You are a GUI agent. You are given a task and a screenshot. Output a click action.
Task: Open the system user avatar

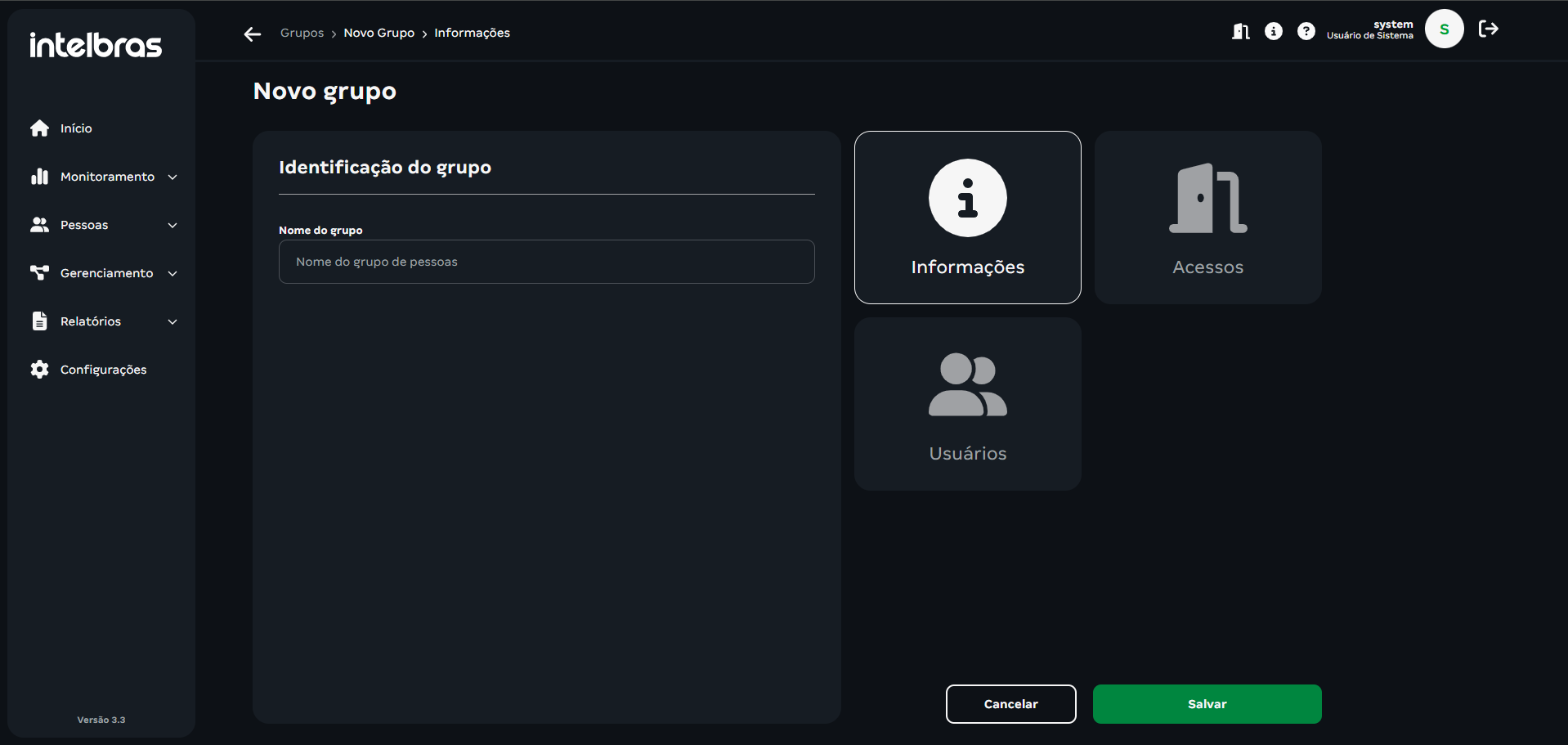pos(1444,29)
